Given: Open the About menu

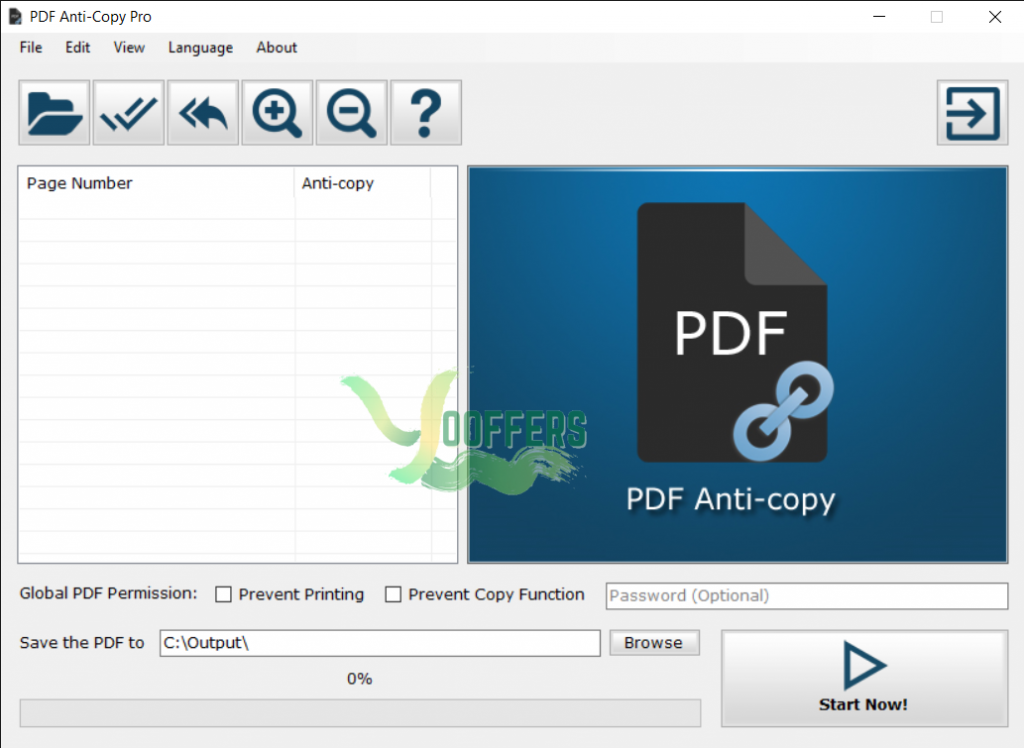Looking at the screenshot, I should click(277, 48).
